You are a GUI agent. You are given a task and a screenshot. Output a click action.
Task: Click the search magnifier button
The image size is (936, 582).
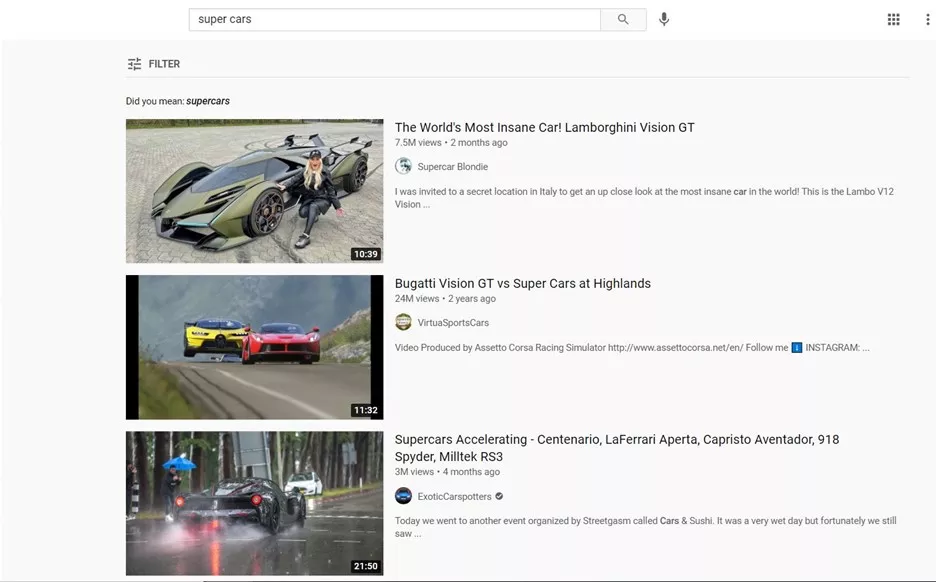623,19
